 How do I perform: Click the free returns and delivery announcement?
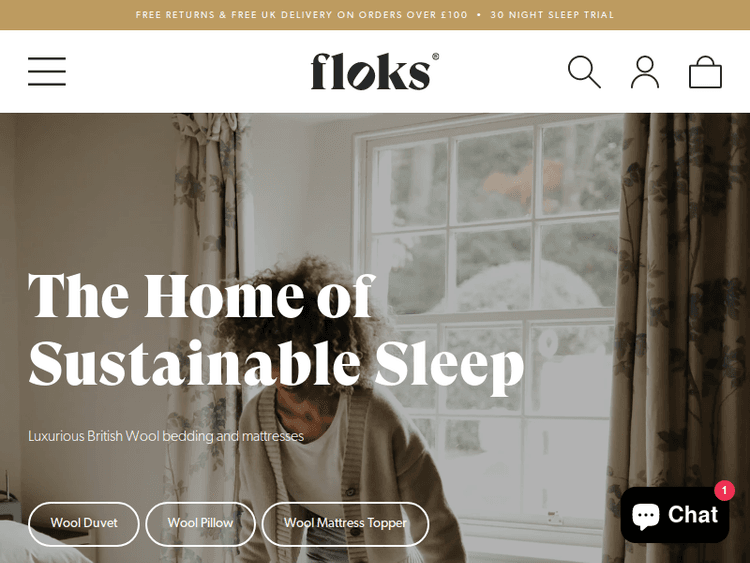(301, 15)
